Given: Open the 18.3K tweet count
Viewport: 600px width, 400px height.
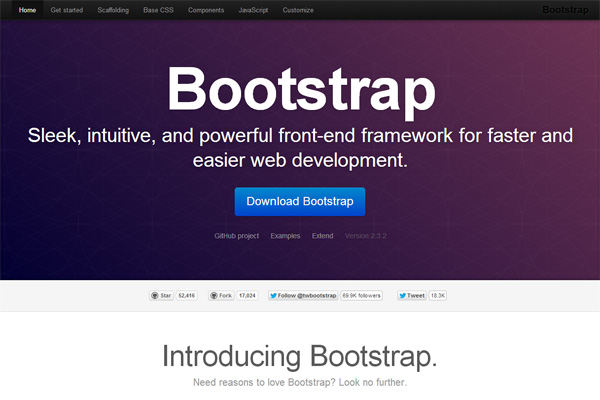Looking at the screenshot, I should click(x=438, y=296).
